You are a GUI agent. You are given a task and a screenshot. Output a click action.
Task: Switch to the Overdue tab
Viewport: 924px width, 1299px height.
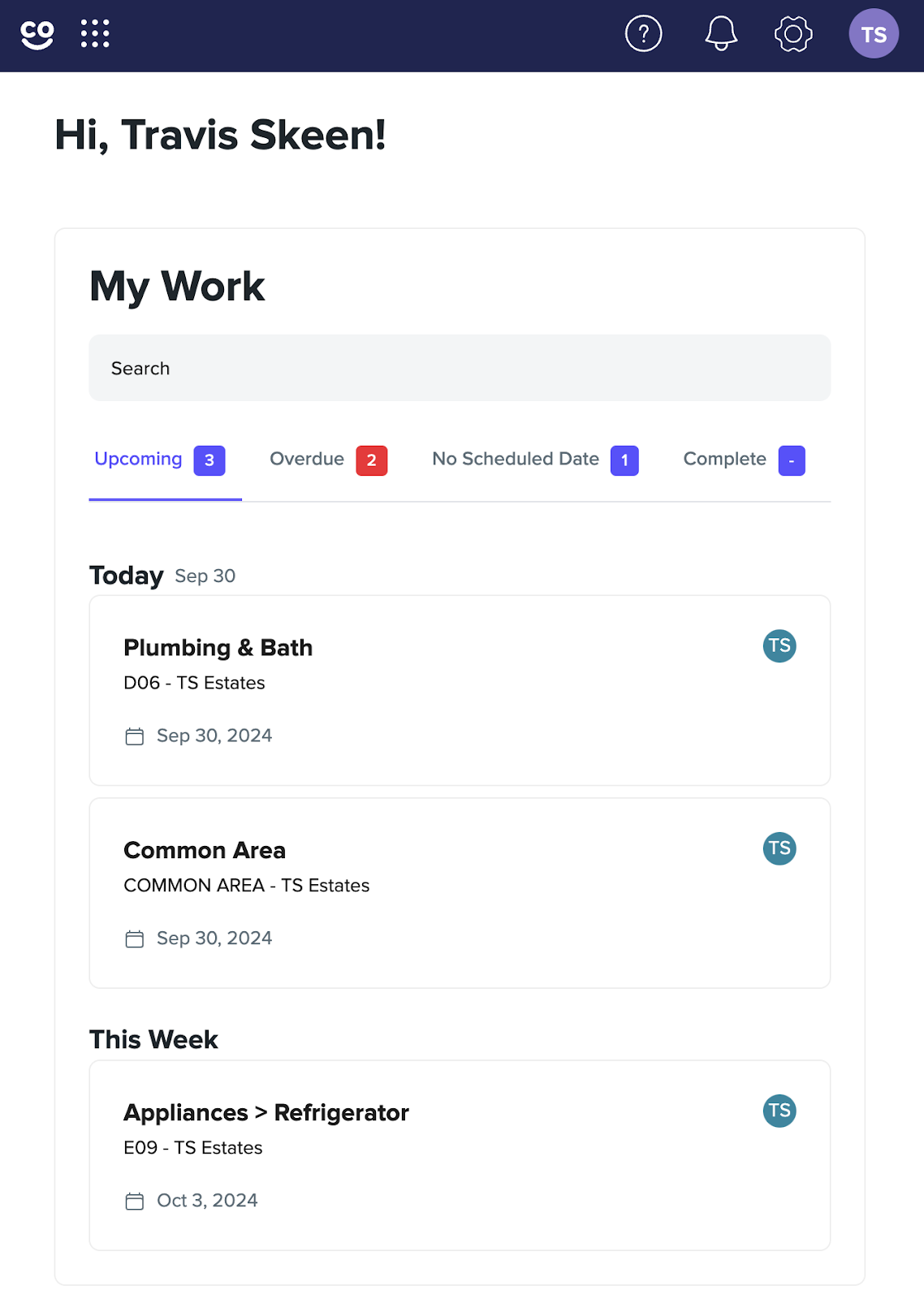[x=328, y=460]
